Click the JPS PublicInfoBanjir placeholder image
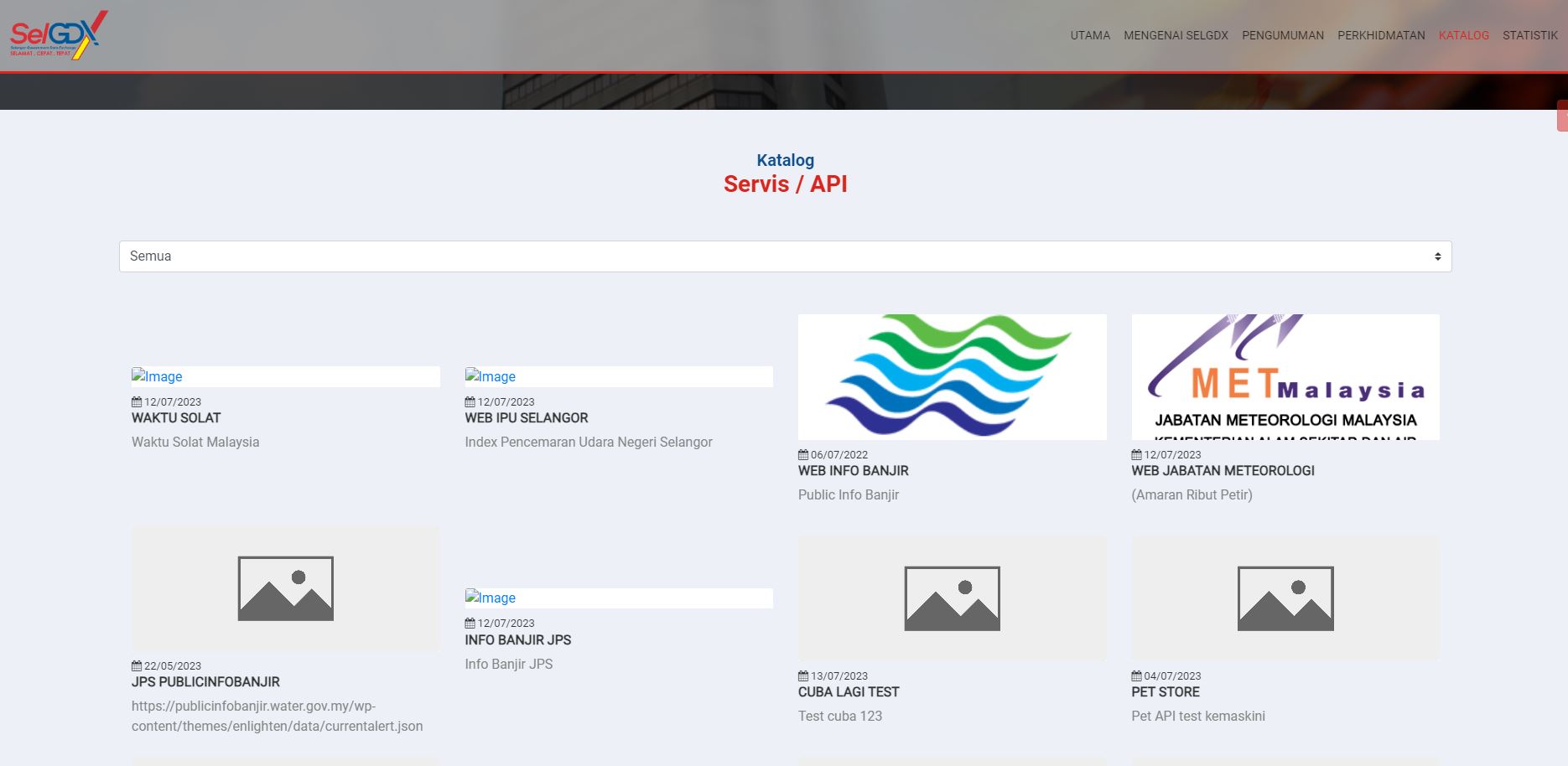This screenshot has height=766, width=1568. (x=285, y=588)
